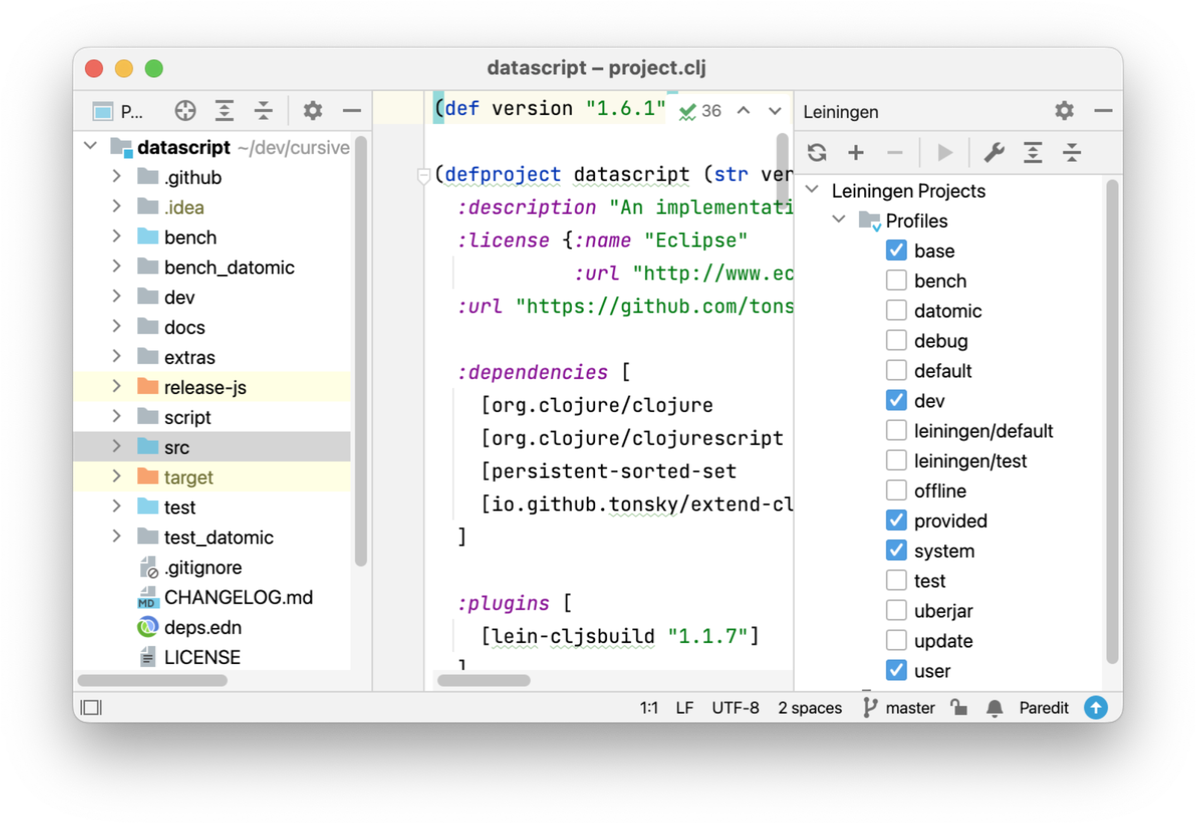Go to previous highlighted problem arrow

pos(744,111)
